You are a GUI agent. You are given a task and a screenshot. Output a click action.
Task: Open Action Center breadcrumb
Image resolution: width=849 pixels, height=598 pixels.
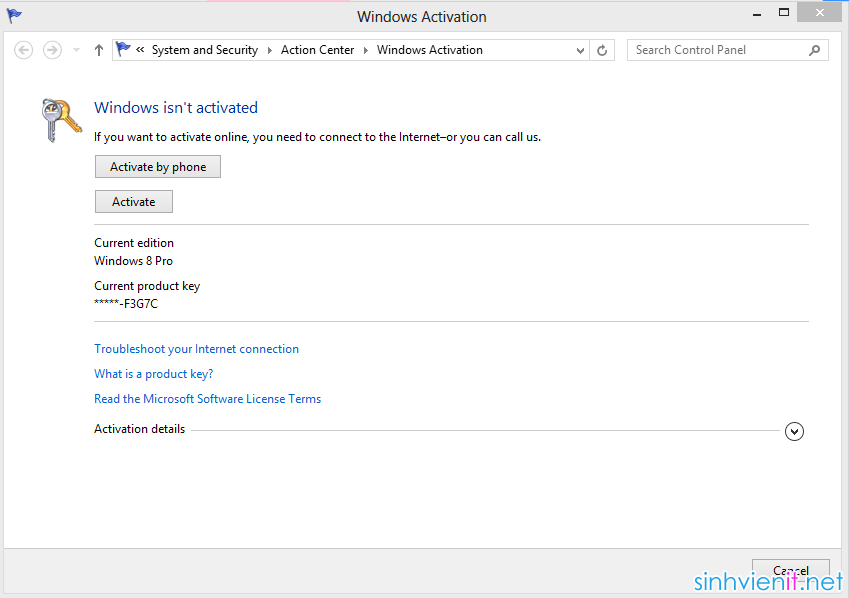pos(317,50)
